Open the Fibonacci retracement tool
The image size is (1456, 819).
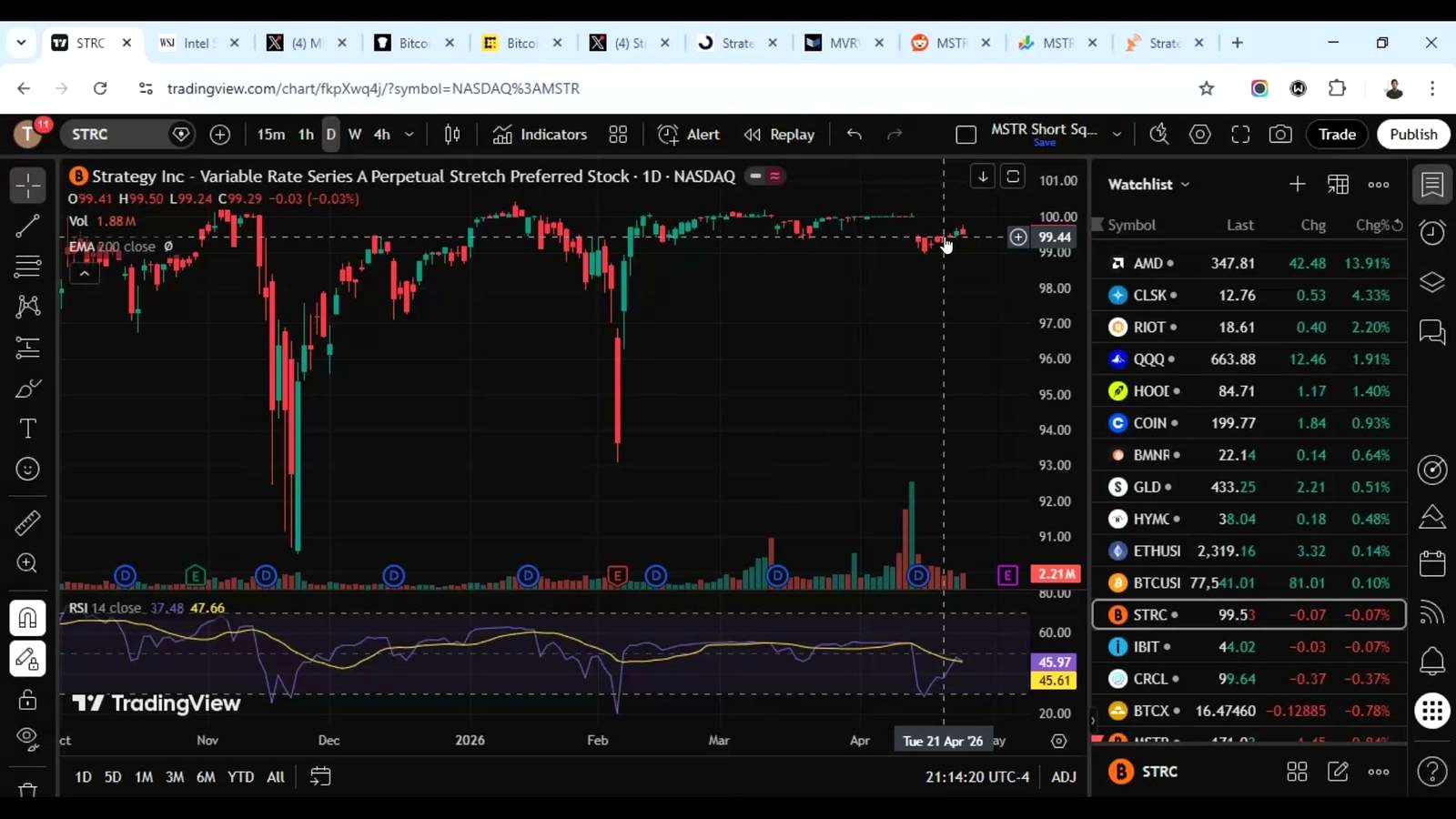click(x=28, y=267)
